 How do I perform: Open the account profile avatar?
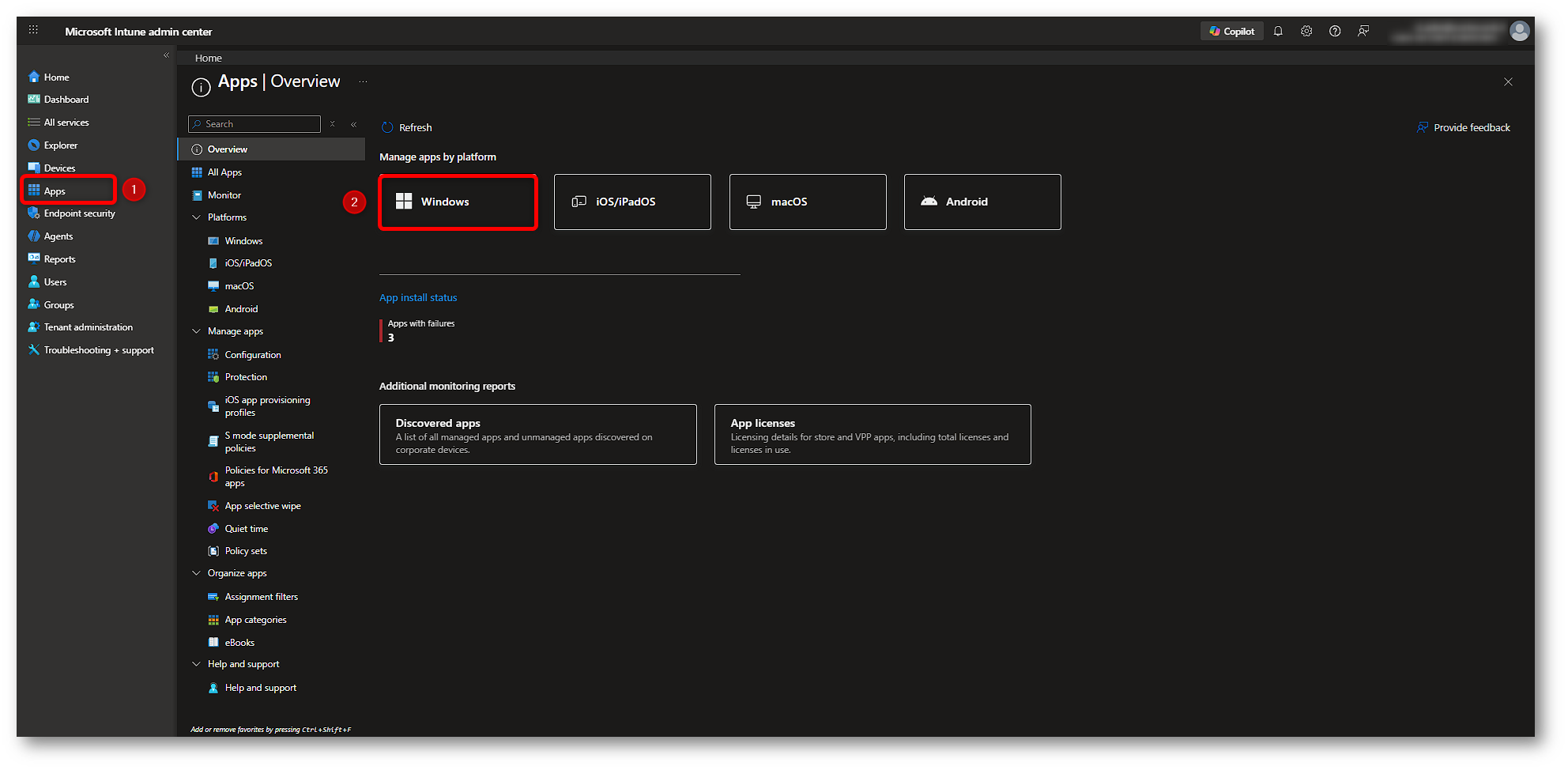tap(1519, 32)
